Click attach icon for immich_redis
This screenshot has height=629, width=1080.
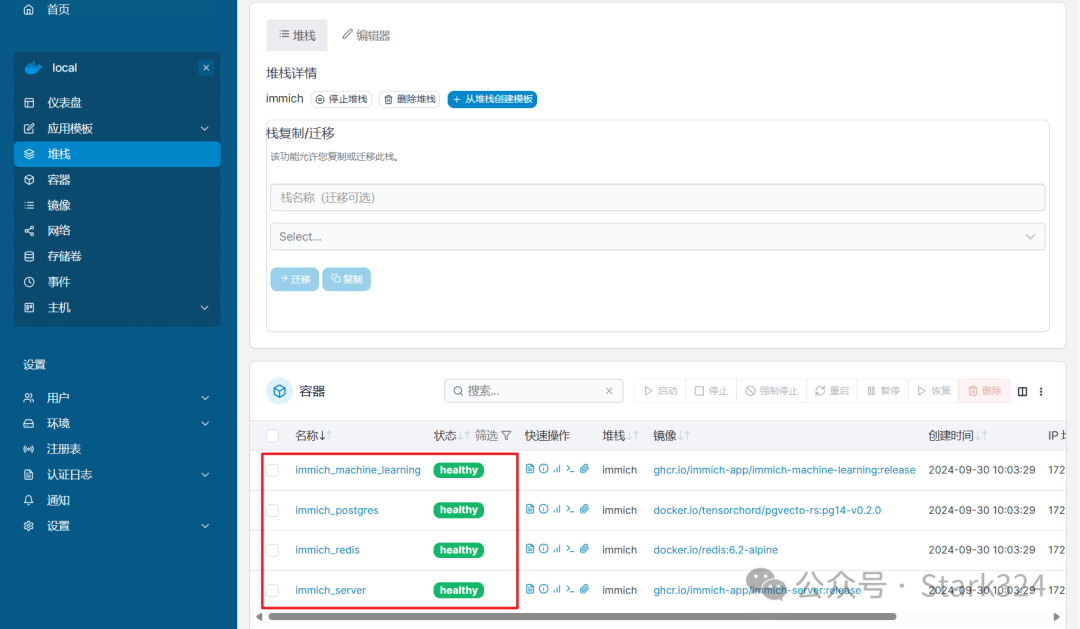(584, 549)
